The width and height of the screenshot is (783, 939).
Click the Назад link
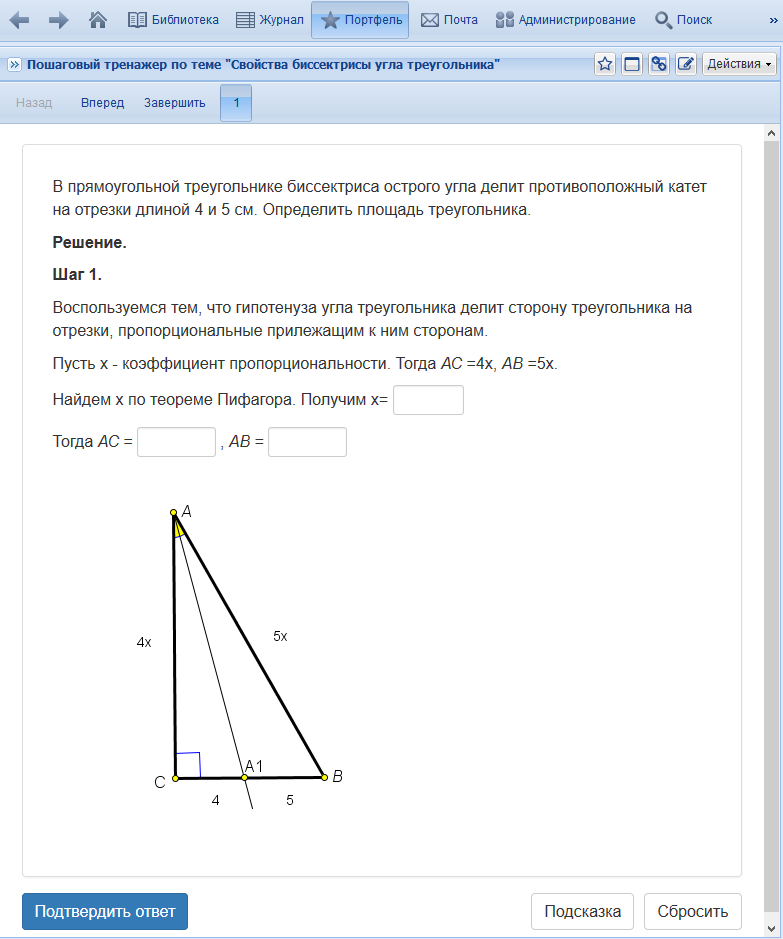pyautogui.click(x=34, y=102)
